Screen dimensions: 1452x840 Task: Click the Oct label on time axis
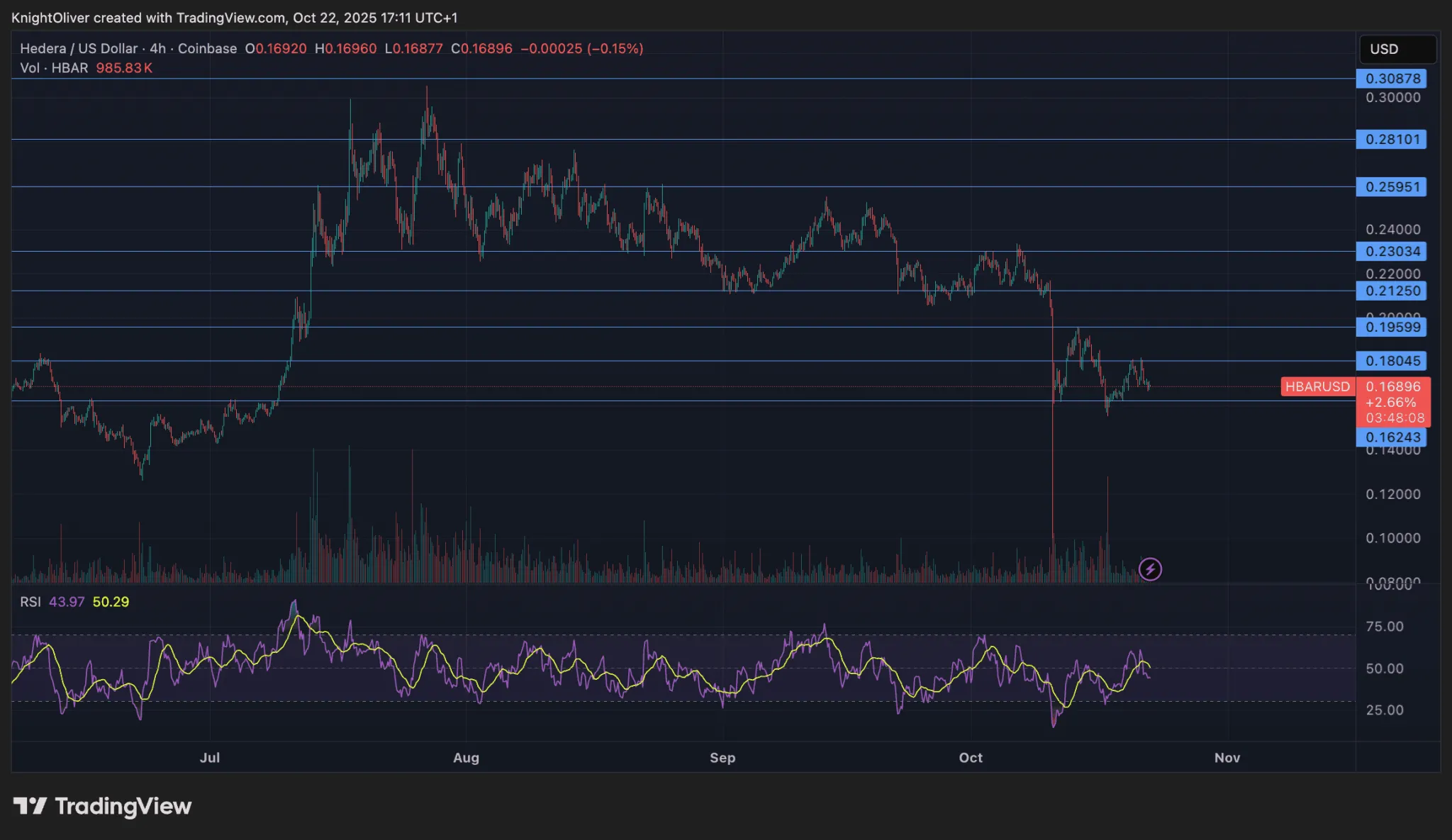click(970, 758)
